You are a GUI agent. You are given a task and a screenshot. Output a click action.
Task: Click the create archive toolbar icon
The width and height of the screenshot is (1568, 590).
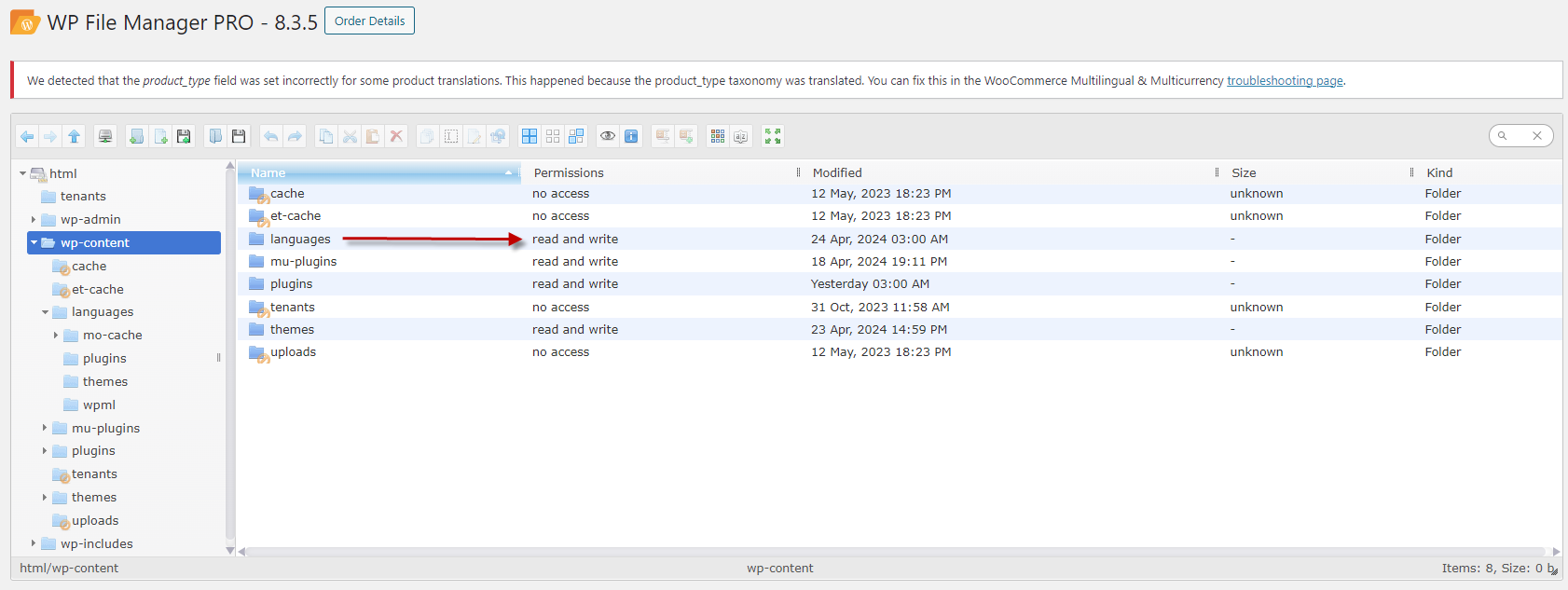(686, 136)
